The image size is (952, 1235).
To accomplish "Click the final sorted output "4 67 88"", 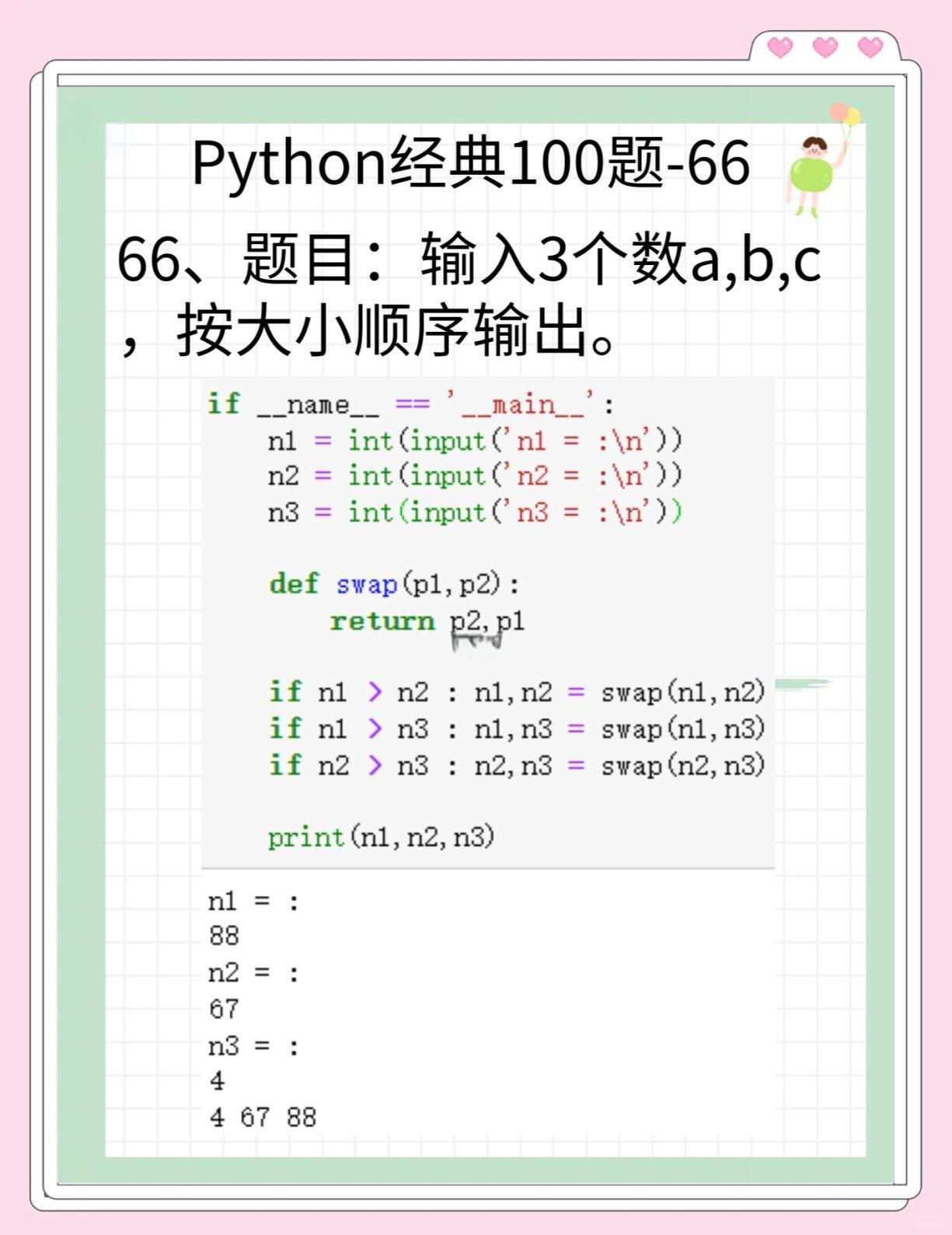I will click(263, 1118).
